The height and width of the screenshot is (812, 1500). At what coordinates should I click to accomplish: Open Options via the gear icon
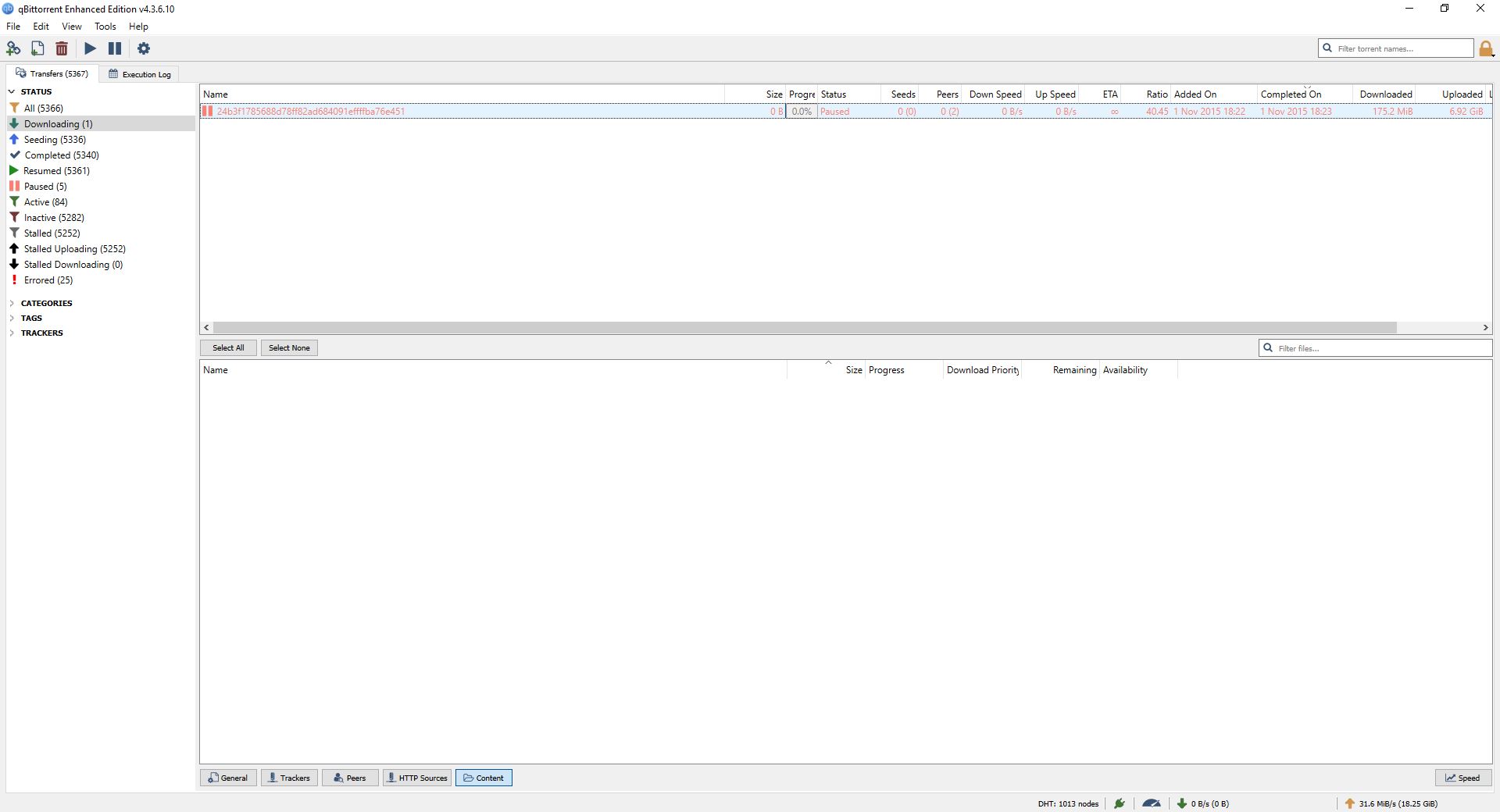[x=144, y=48]
